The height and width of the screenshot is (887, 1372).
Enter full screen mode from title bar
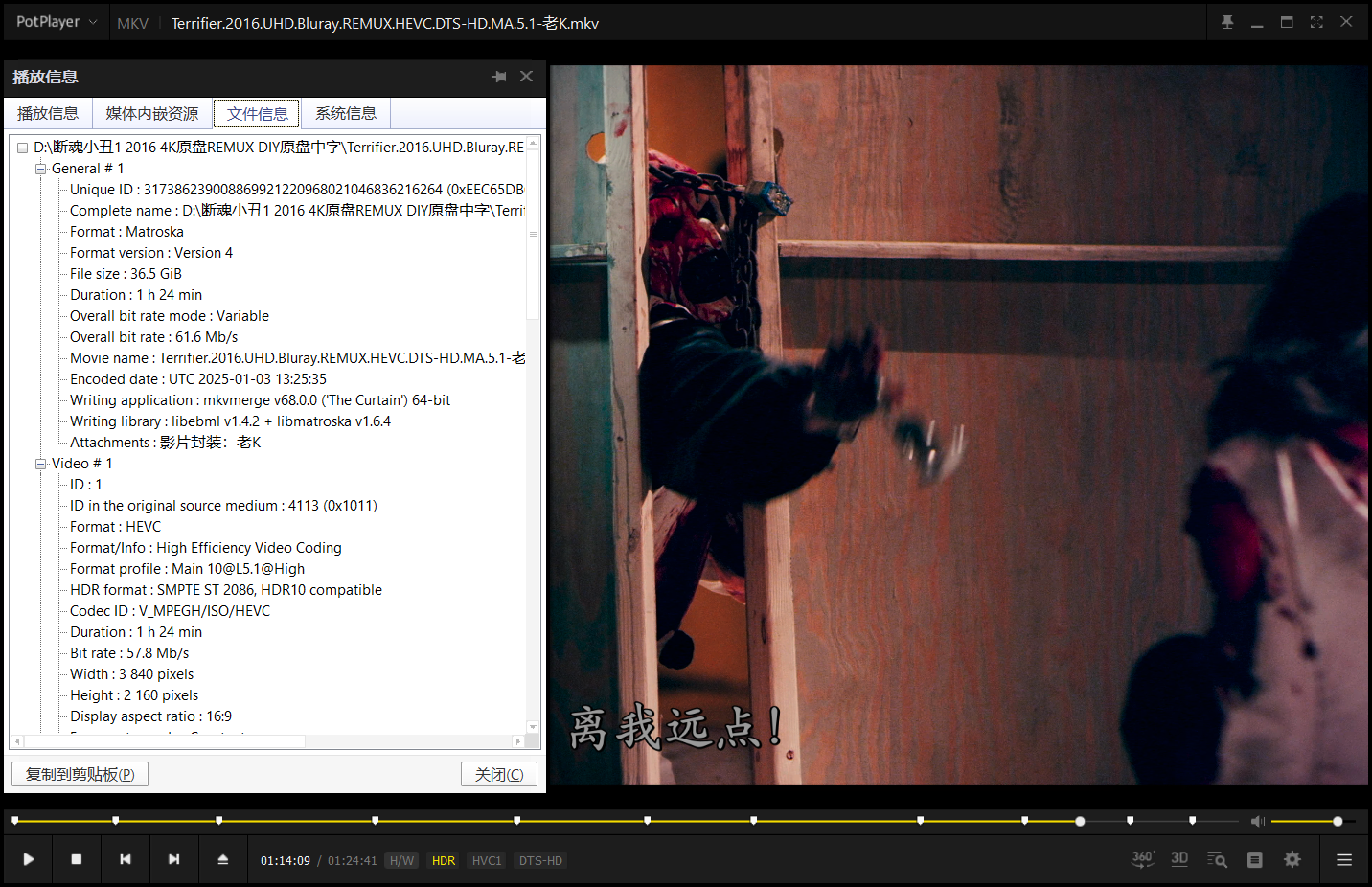(x=1316, y=22)
